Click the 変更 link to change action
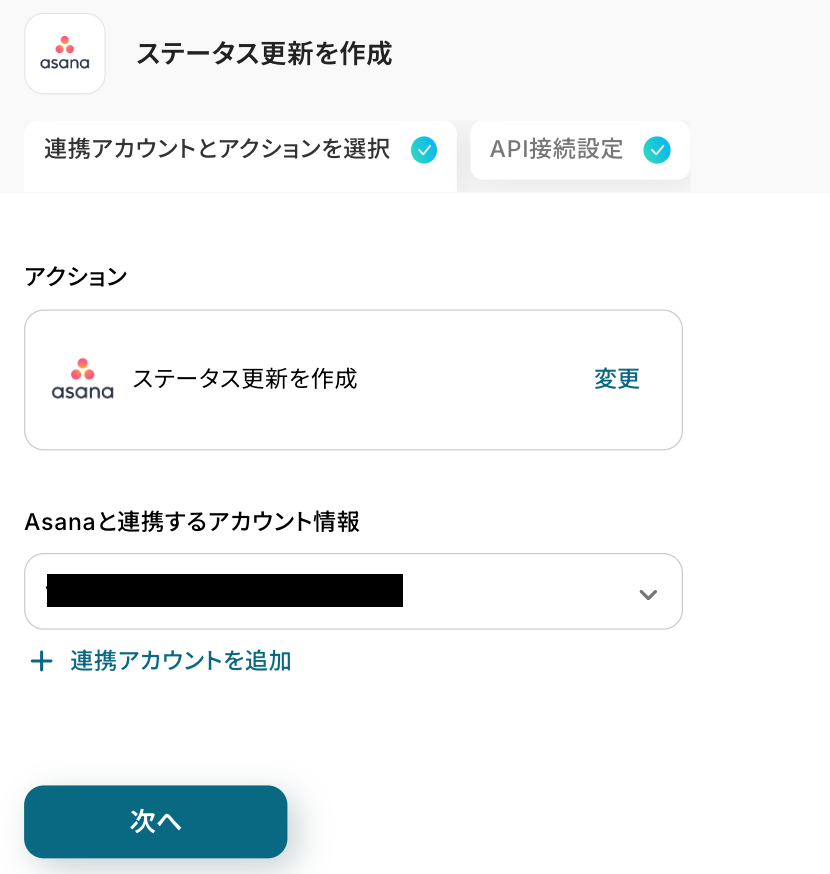 tap(616, 379)
